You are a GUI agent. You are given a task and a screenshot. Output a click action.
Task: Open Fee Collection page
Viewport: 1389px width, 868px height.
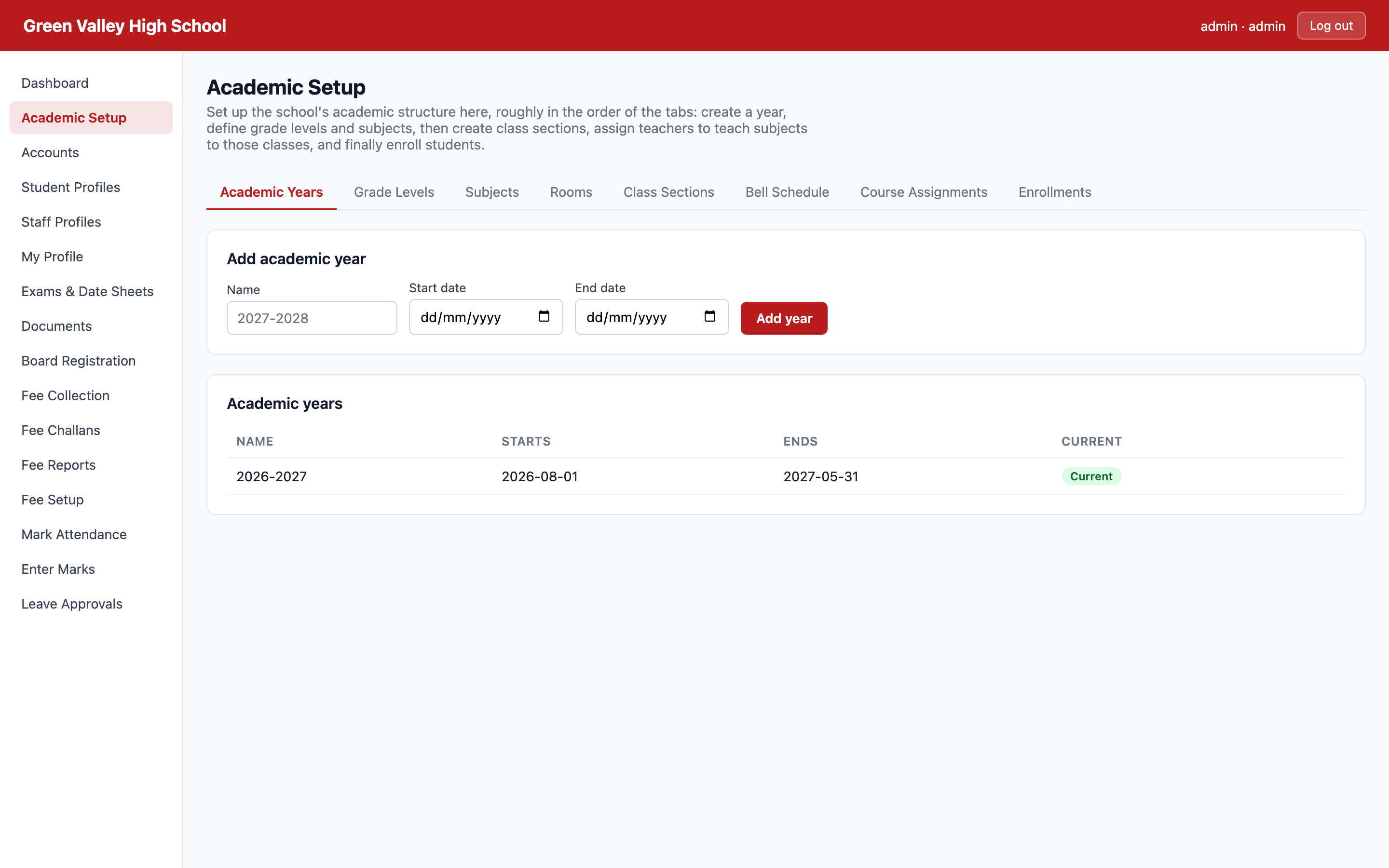[91, 395]
